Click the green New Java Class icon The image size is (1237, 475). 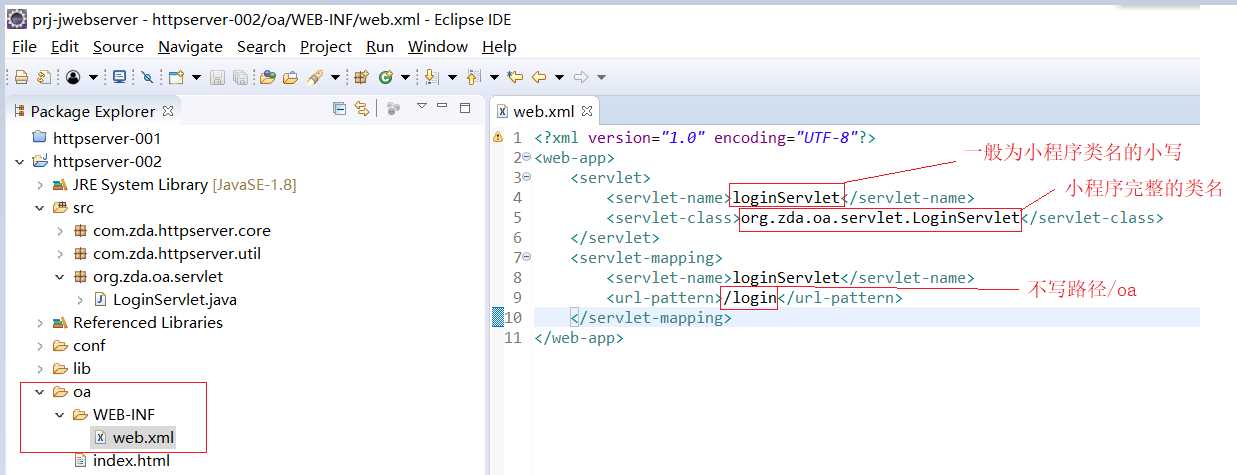(x=385, y=77)
